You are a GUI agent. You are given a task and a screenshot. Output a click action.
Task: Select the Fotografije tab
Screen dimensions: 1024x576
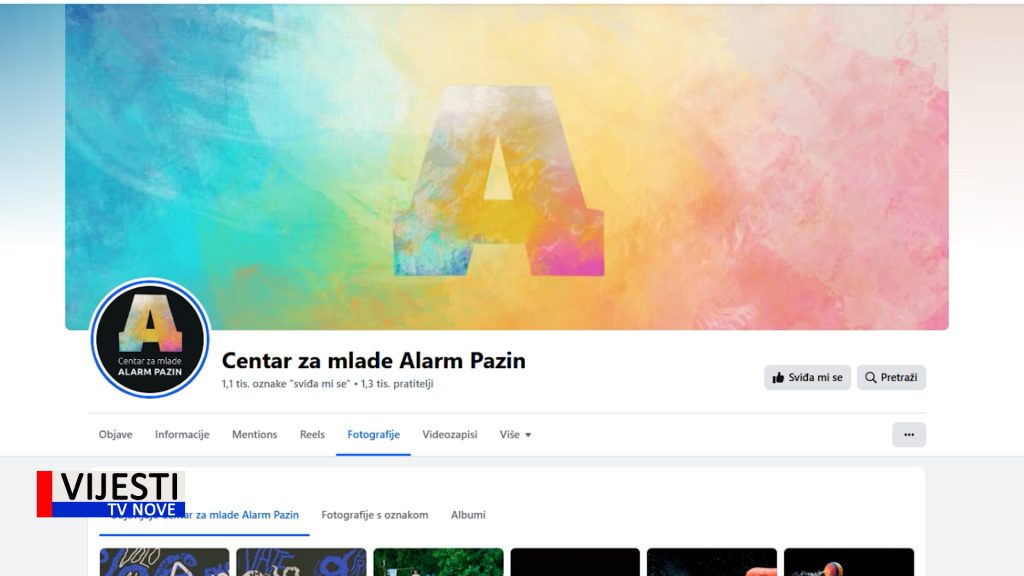(374, 434)
